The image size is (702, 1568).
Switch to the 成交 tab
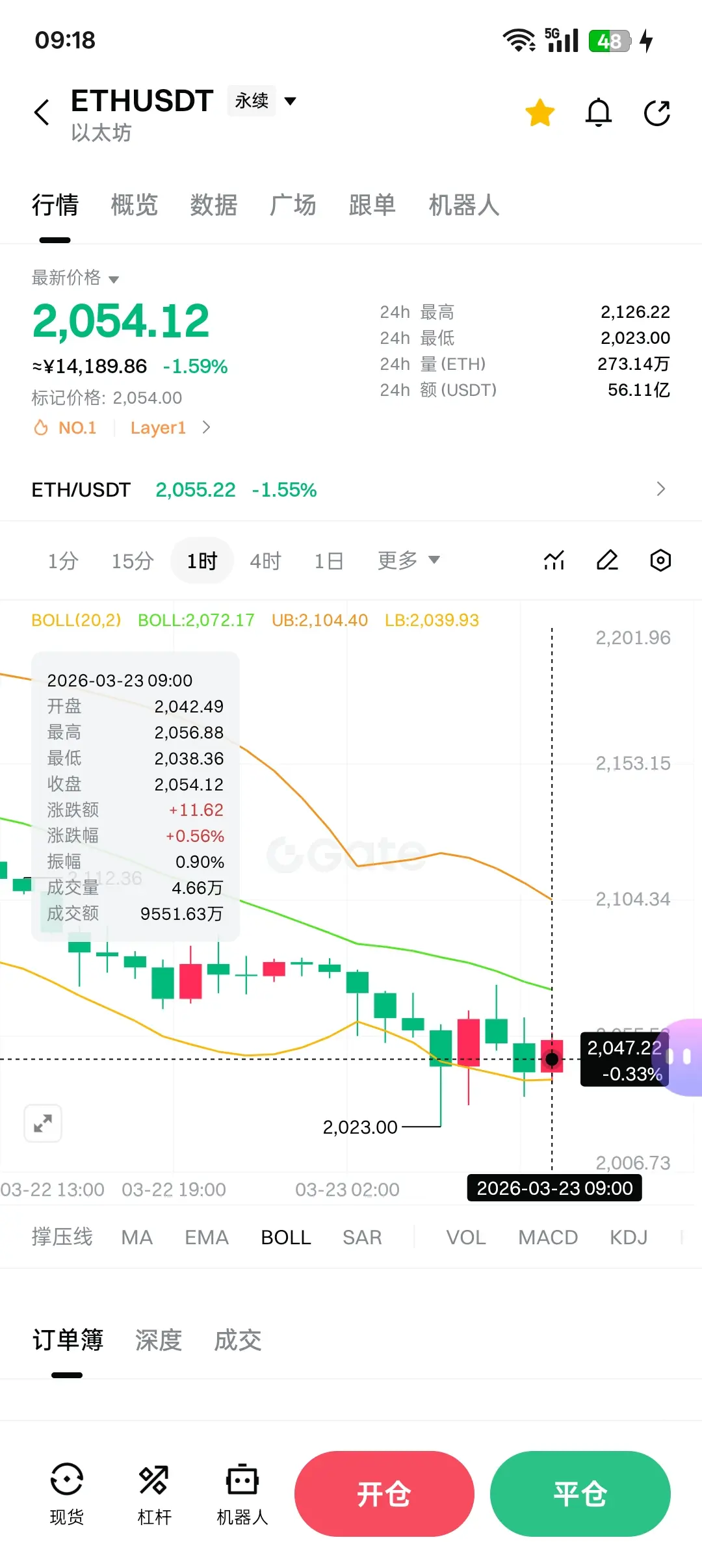pos(238,1340)
